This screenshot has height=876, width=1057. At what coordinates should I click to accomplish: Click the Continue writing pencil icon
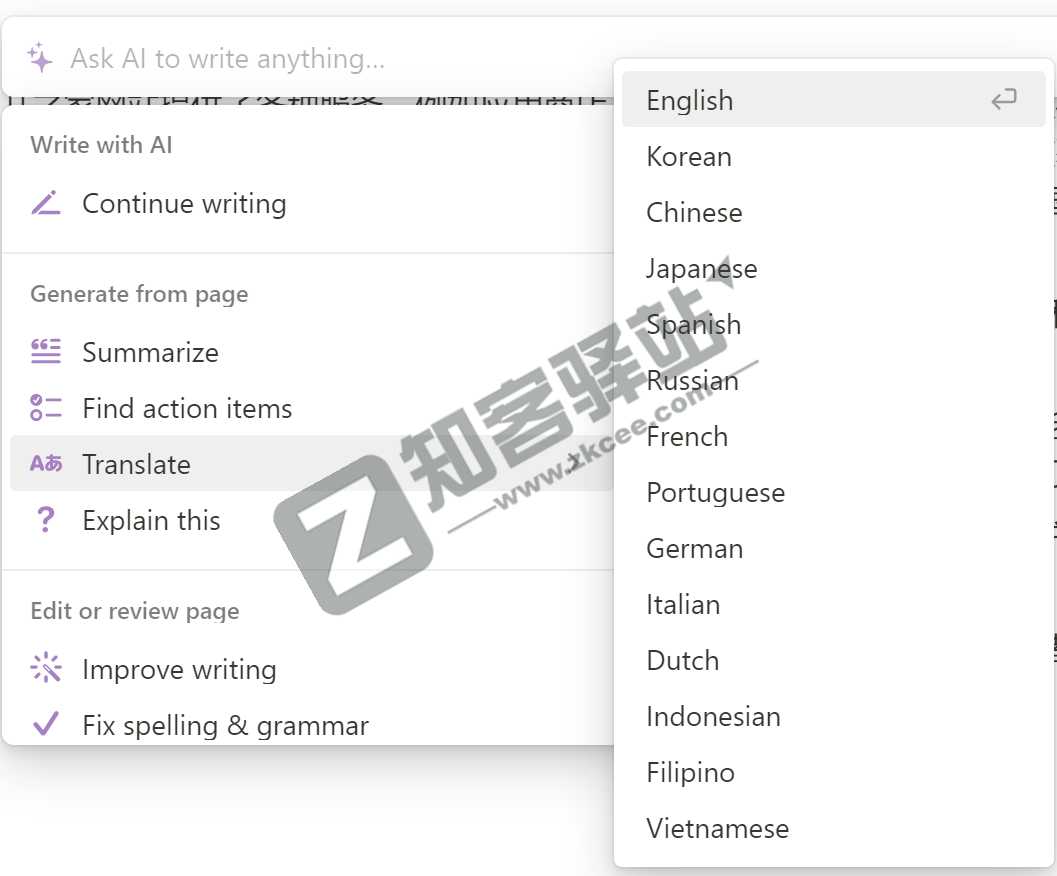(46, 204)
